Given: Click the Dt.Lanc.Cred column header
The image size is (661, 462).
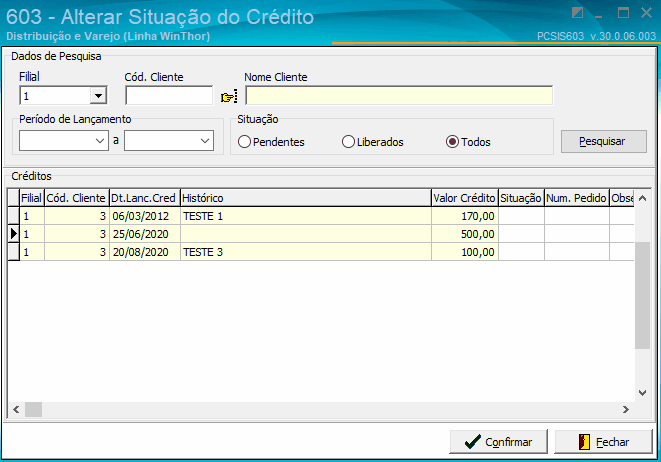Looking at the screenshot, I should [145, 198].
